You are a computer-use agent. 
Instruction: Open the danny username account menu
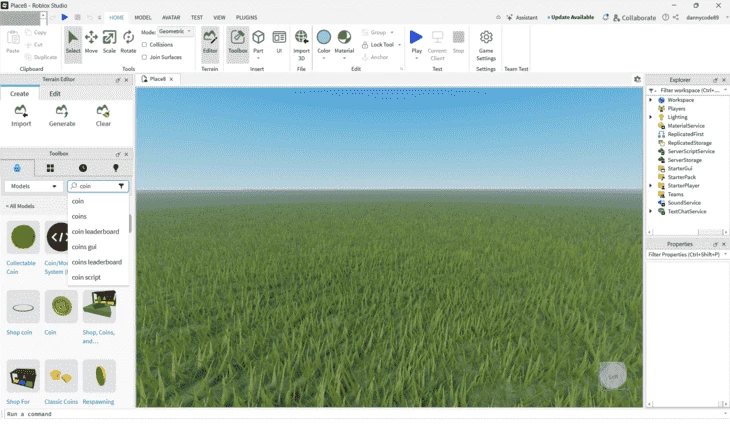click(x=702, y=18)
